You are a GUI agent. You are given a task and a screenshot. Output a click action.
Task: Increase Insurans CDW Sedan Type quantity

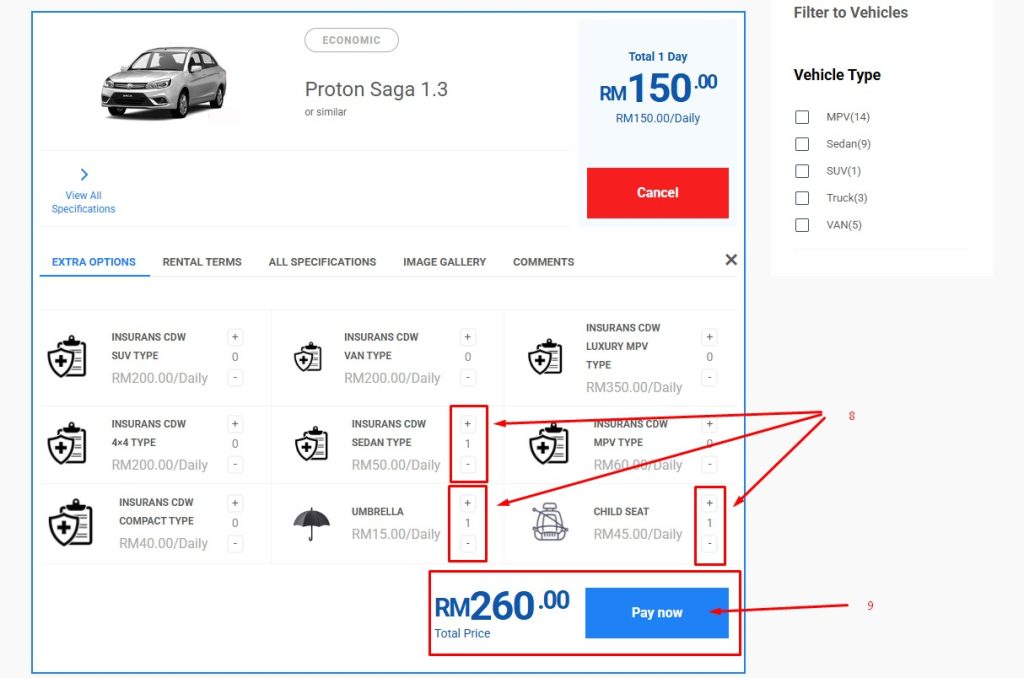pos(467,424)
